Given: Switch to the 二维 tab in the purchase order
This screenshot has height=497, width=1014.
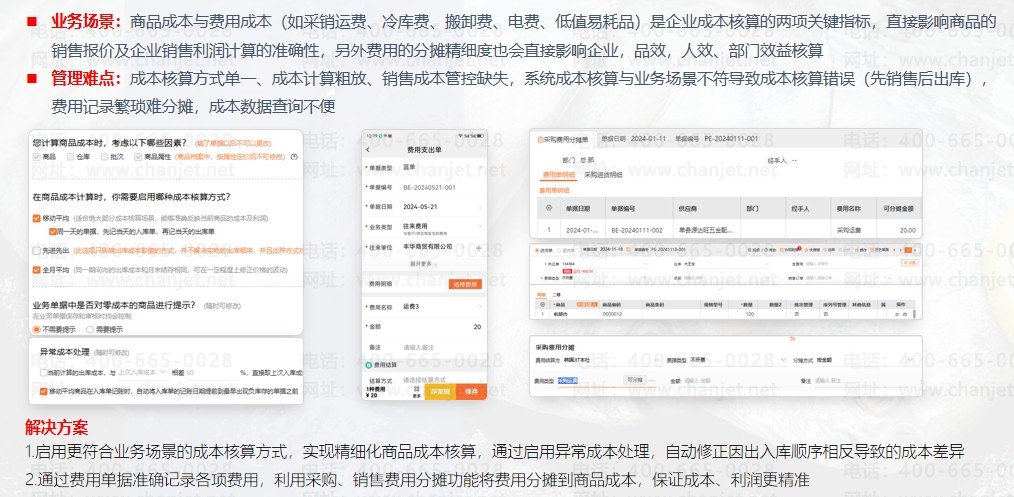Looking at the screenshot, I should tap(556, 294).
